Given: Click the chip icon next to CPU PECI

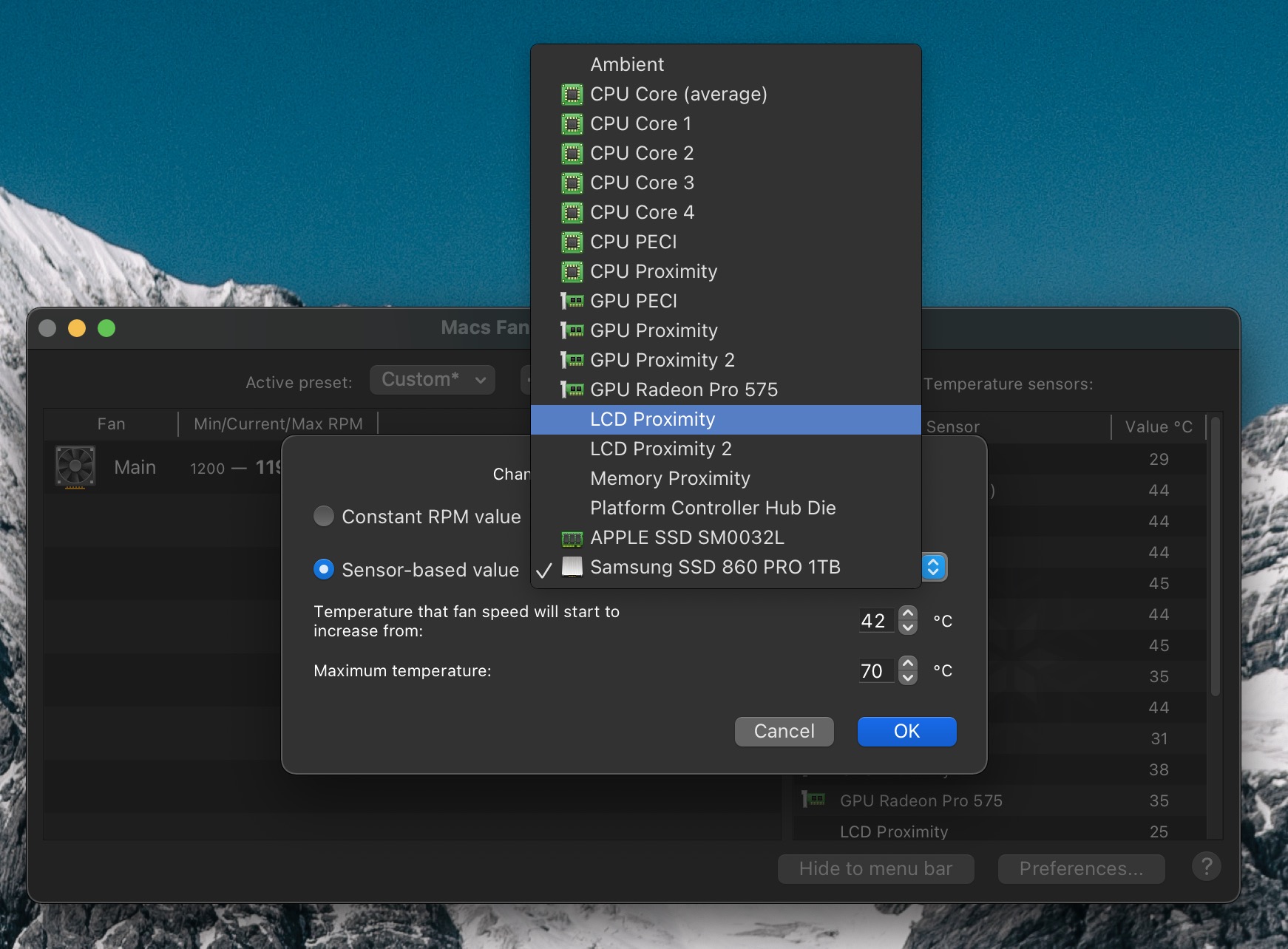Looking at the screenshot, I should click(572, 242).
